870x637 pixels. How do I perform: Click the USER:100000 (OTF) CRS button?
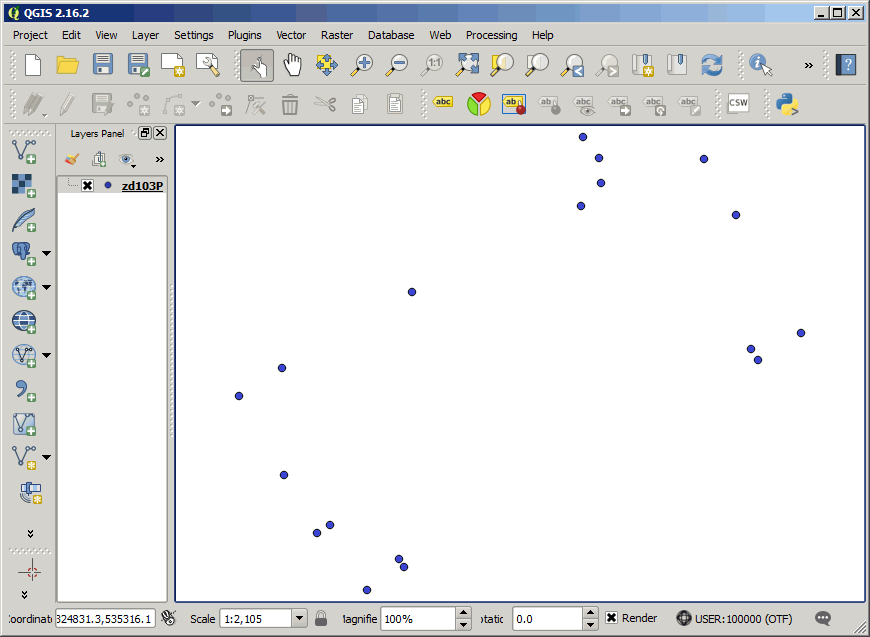tap(734, 618)
